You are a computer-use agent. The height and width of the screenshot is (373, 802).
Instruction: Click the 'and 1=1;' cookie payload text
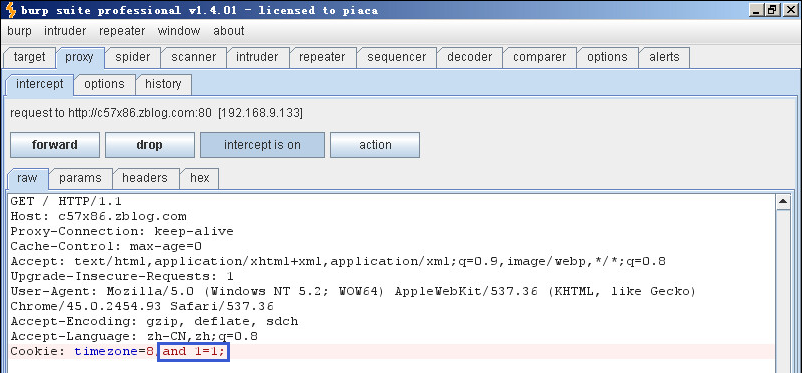point(193,352)
